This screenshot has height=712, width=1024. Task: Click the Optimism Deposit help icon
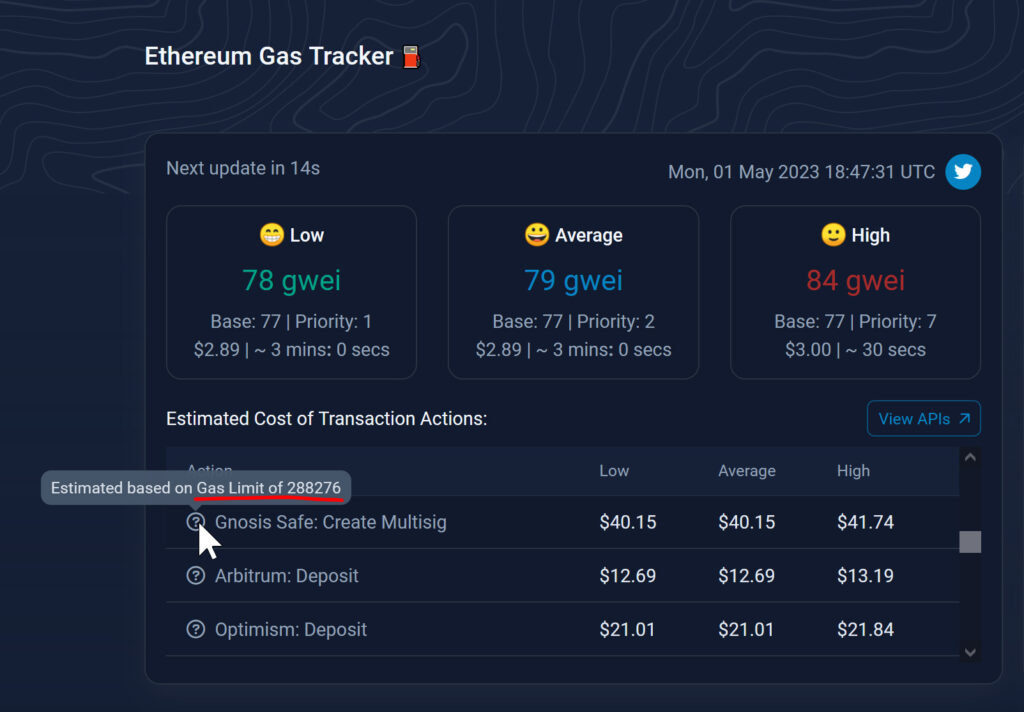point(196,630)
